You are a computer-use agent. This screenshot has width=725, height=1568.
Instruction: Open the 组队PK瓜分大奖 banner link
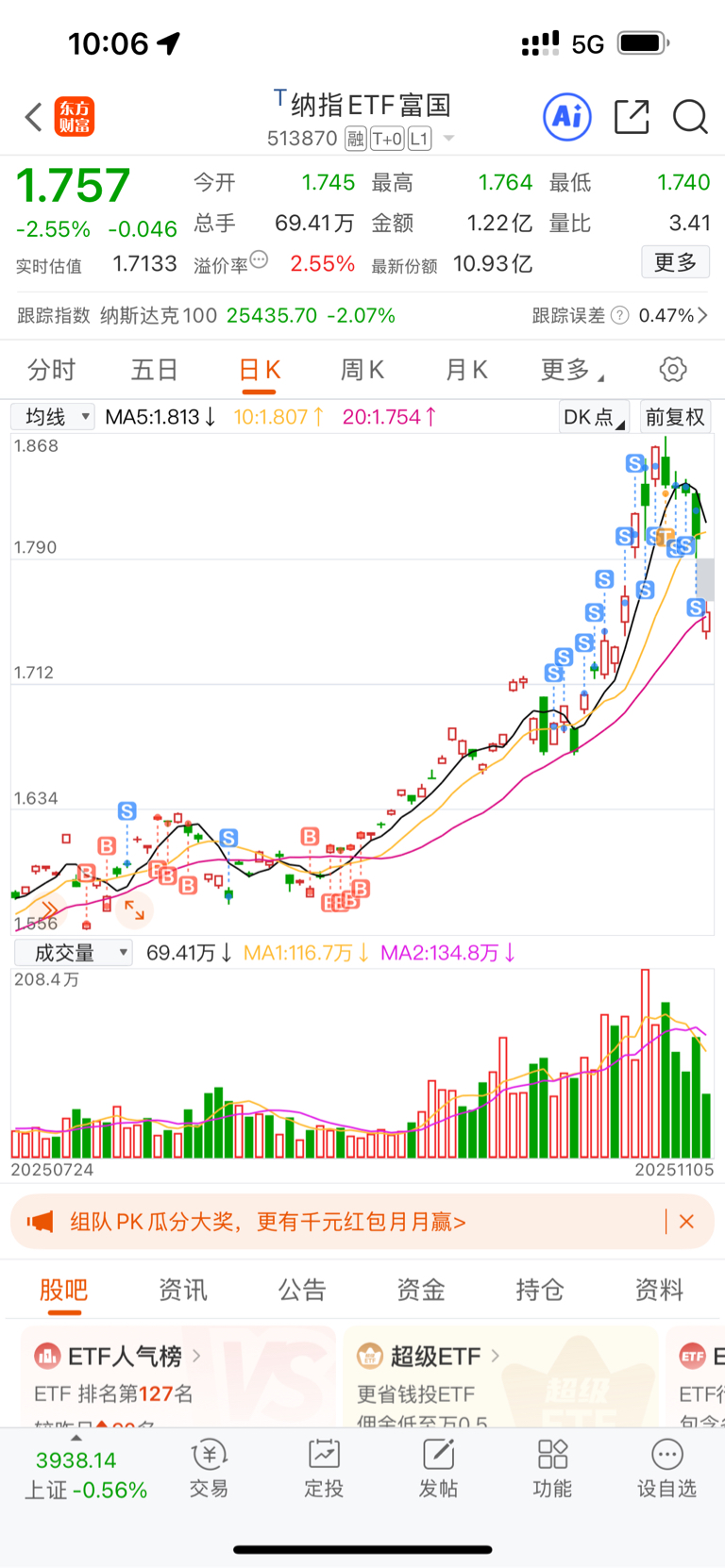(x=268, y=1222)
